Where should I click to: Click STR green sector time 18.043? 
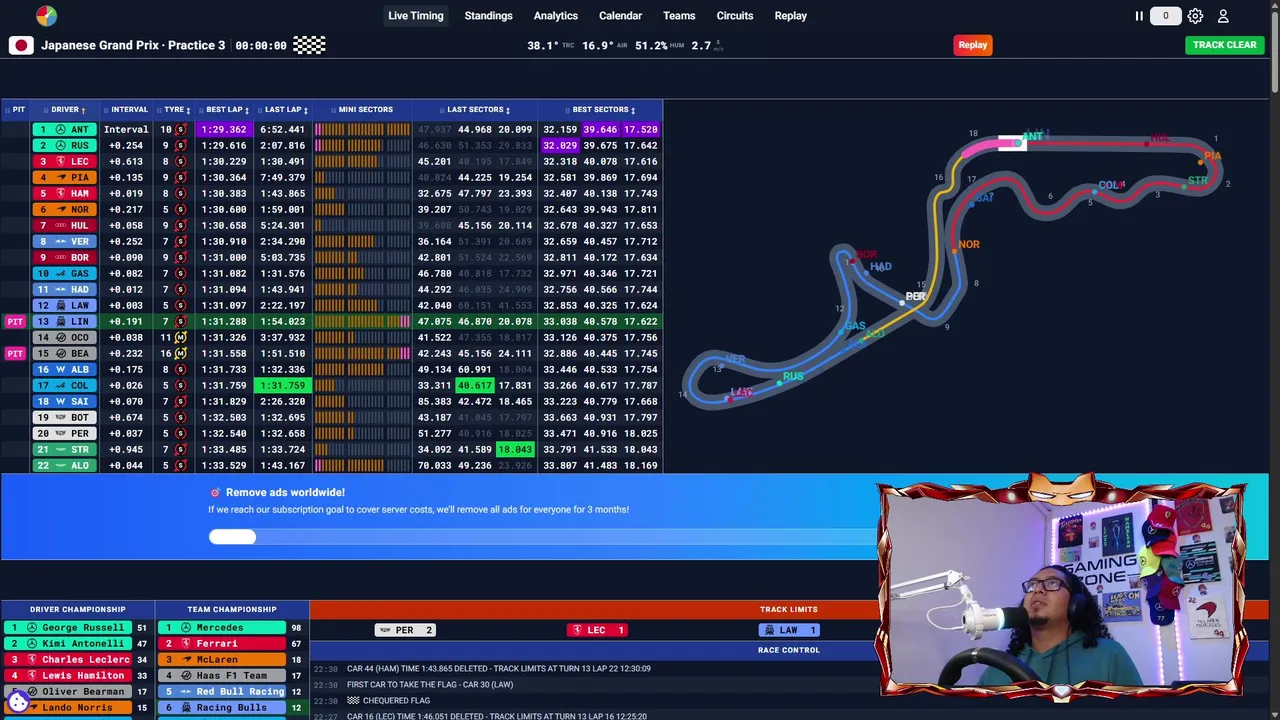click(x=515, y=449)
